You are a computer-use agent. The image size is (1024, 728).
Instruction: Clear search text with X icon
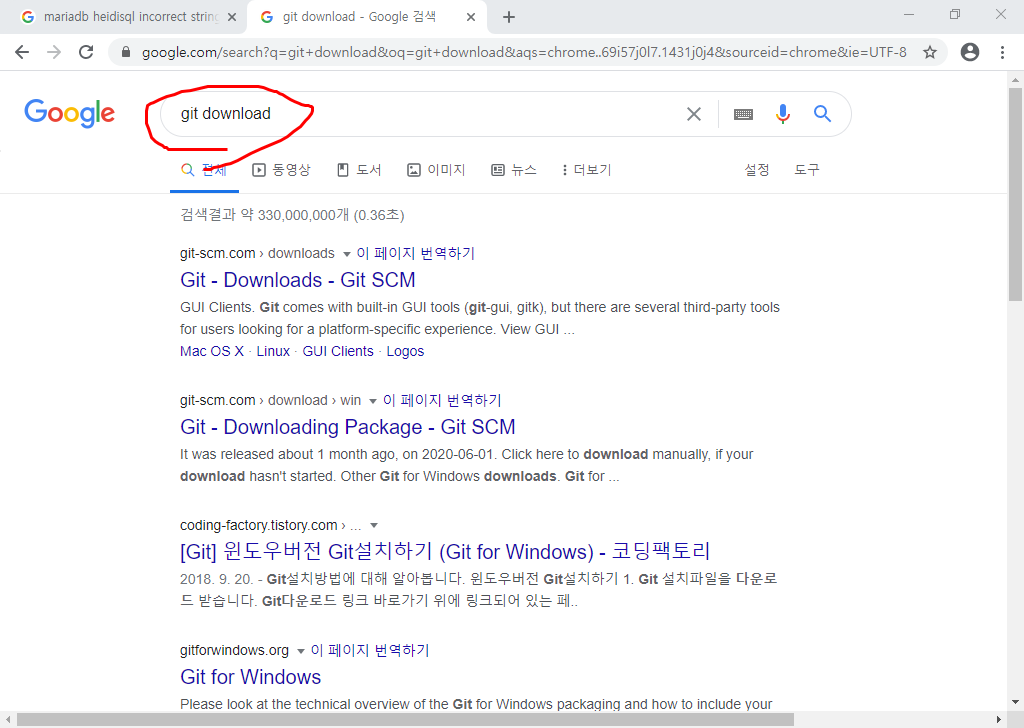tap(694, 114)
